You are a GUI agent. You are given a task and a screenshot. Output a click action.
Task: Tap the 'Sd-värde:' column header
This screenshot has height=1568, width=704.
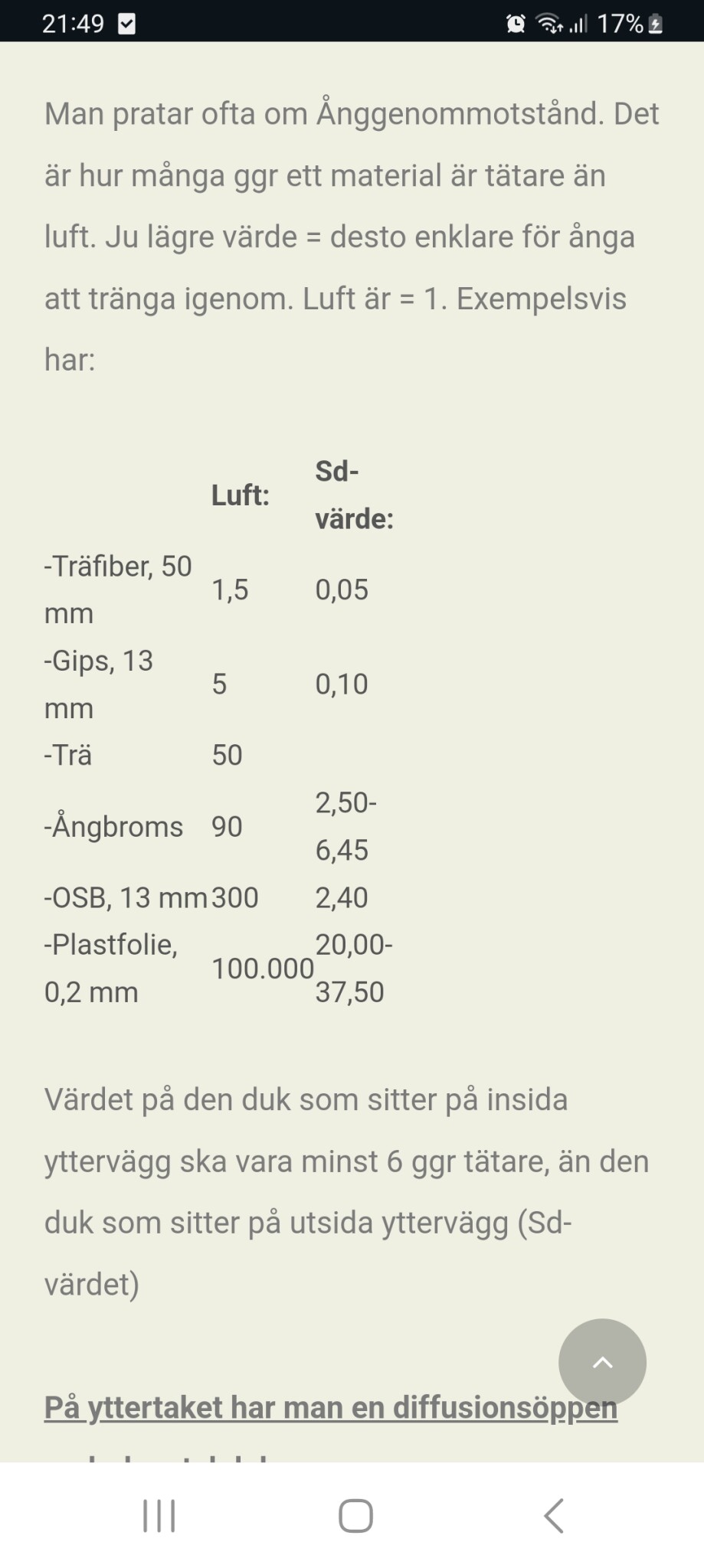354,495
